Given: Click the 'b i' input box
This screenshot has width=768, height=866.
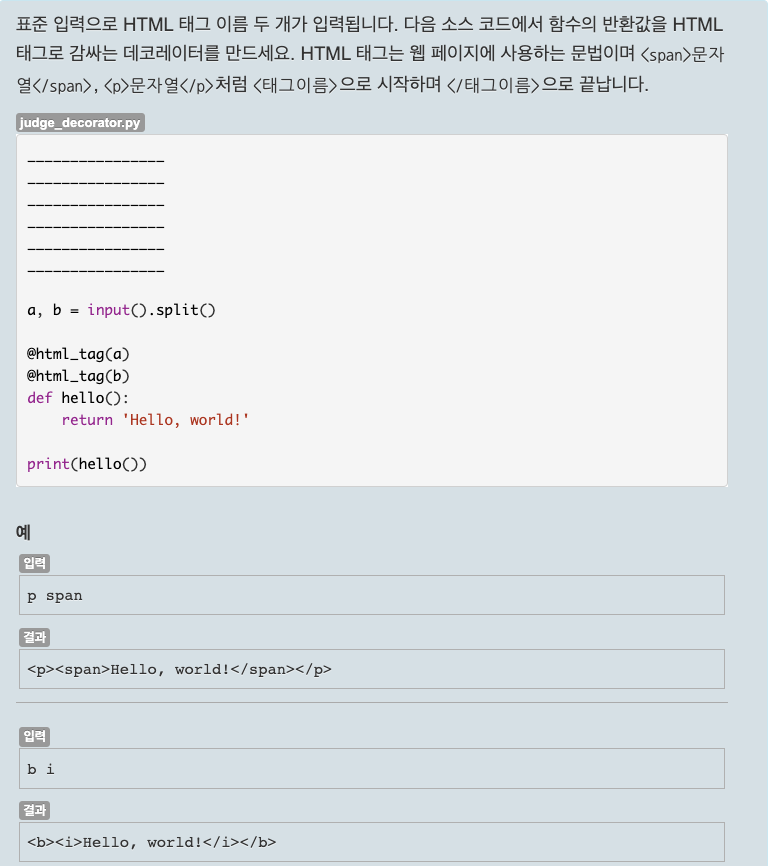Looking at the screenshot, I should (x=372, y=769).
